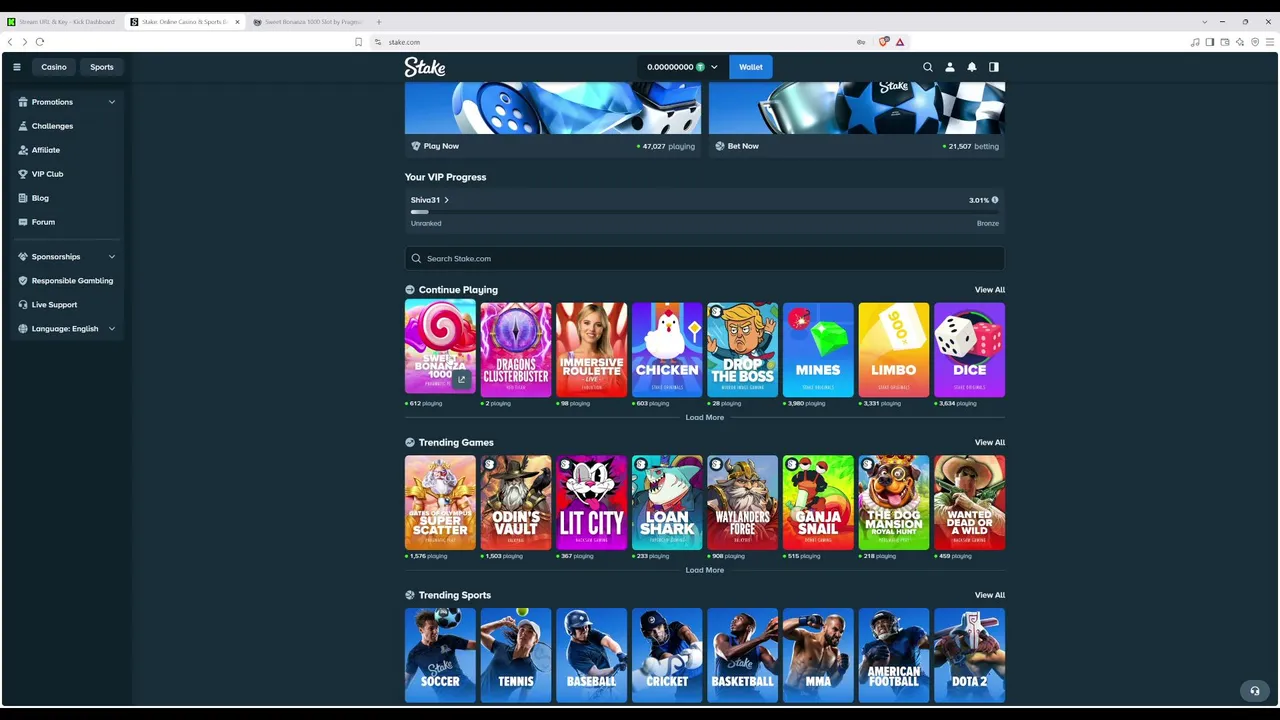Switch to the Sweet Bonanza 1000 browser tab
This screenshot has height=720, width=1280.
310,22
